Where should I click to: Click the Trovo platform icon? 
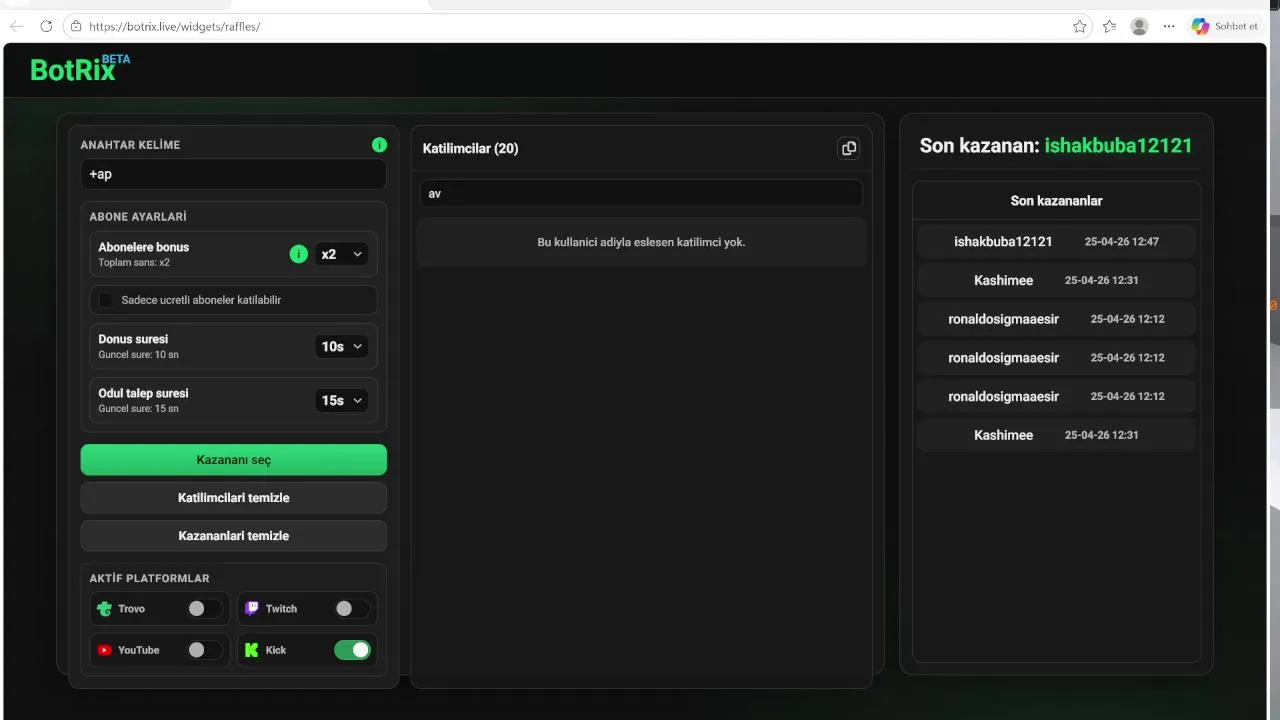[x=104, y=608]
